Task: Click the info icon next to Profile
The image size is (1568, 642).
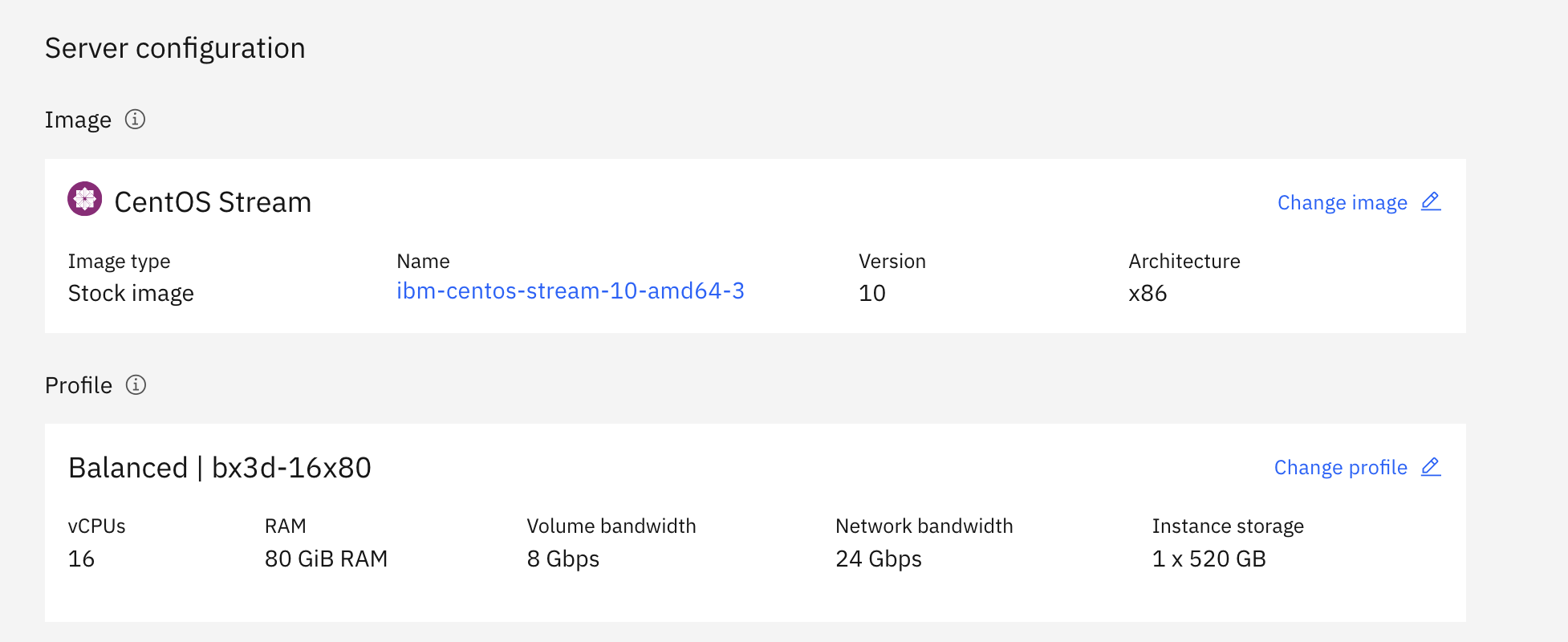Action: pos(136,385)
